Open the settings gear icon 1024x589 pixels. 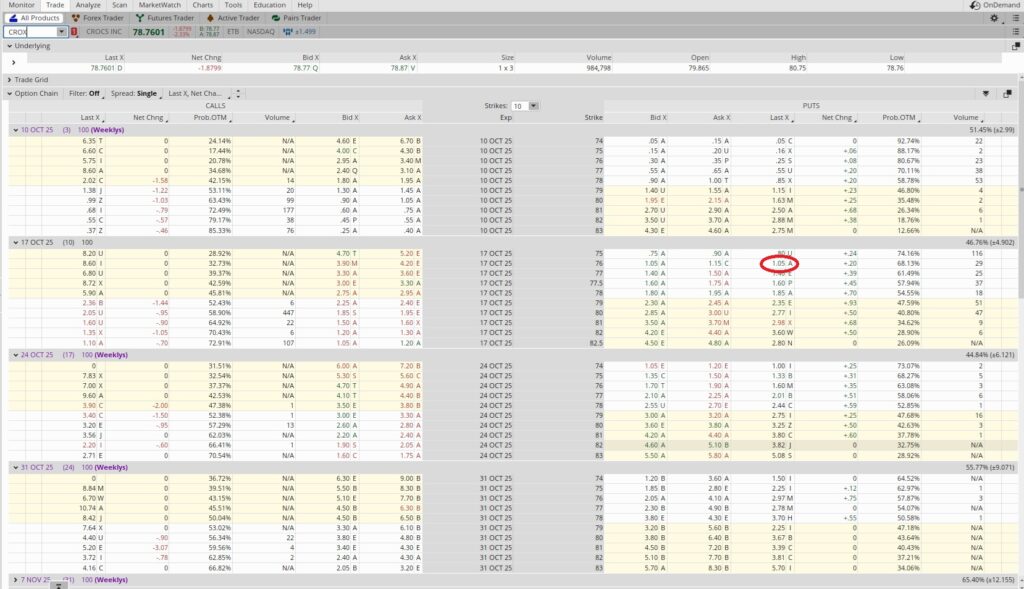pyautogui.click(x=994, y=18)
